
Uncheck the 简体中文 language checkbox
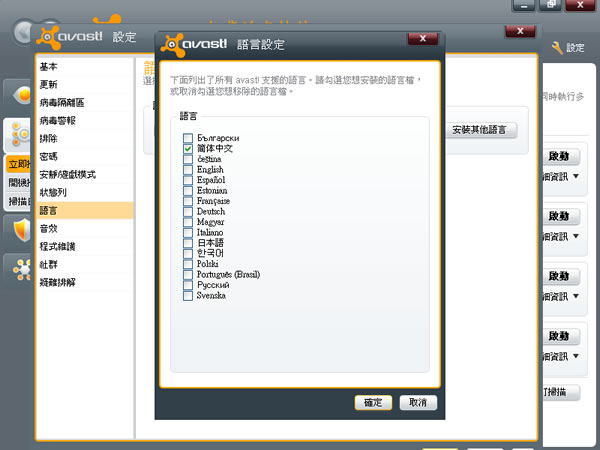coord(188,148)
